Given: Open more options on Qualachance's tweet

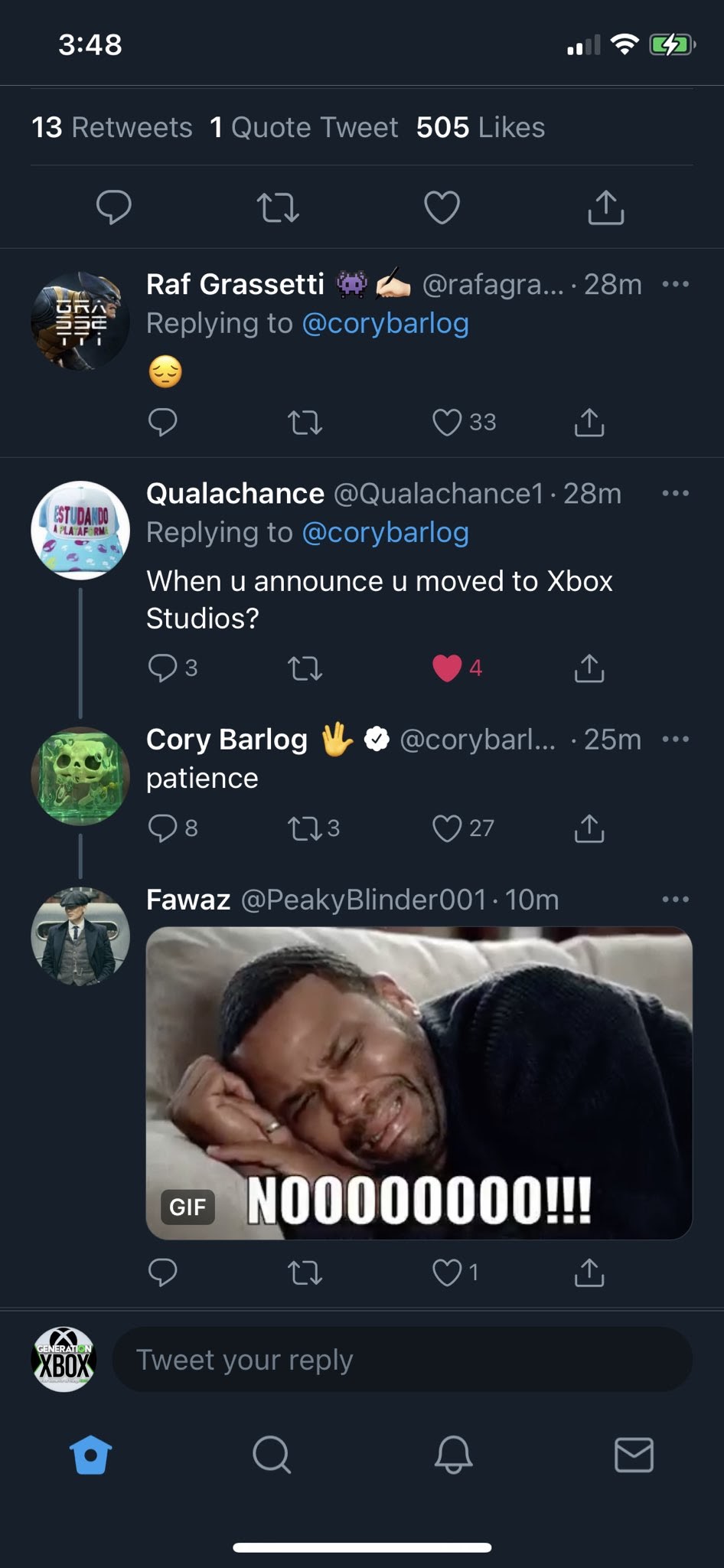Looking at the screenshot, I should pyautogui.click(x=675, y=493).
